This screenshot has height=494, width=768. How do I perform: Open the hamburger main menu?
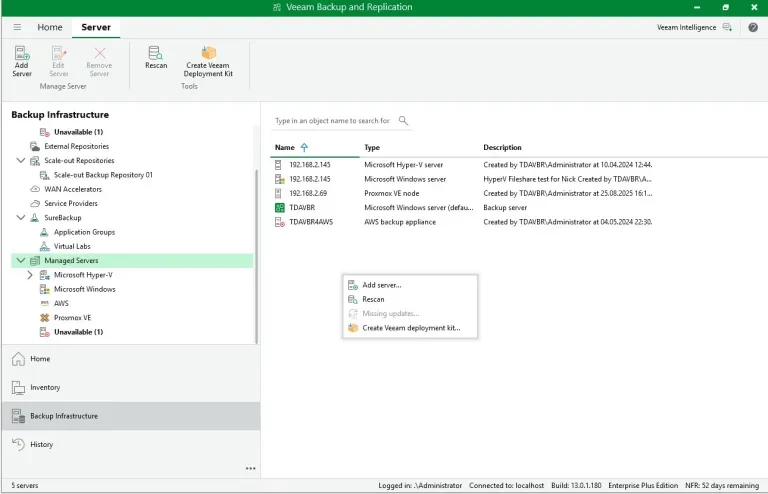tap(17, 27)
